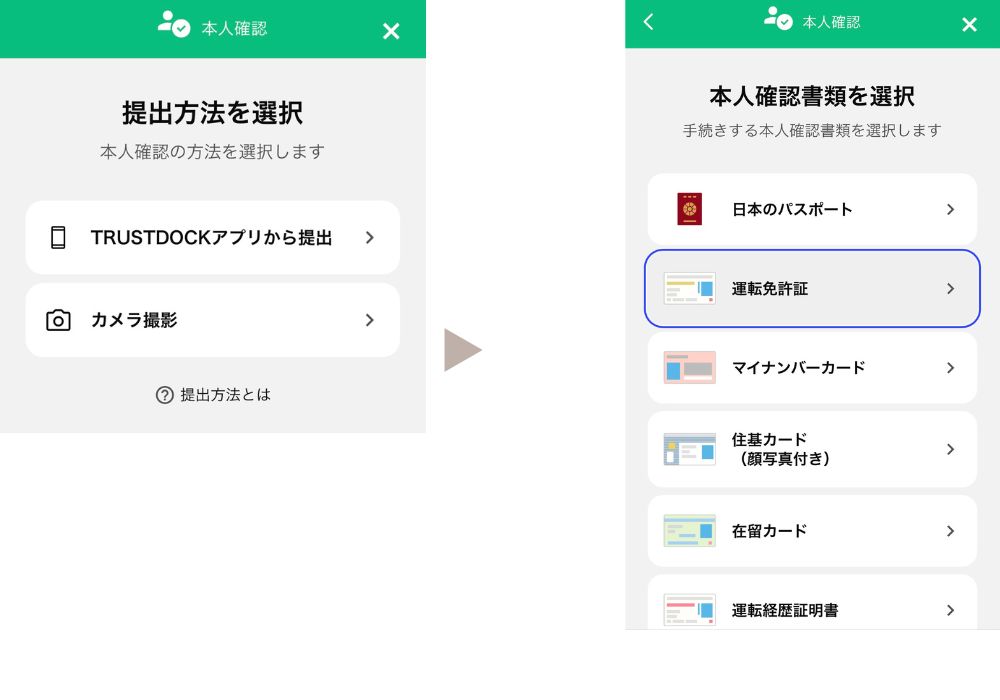
Task: Click the red Japanese passport icon
Action: tap(689, 209)
